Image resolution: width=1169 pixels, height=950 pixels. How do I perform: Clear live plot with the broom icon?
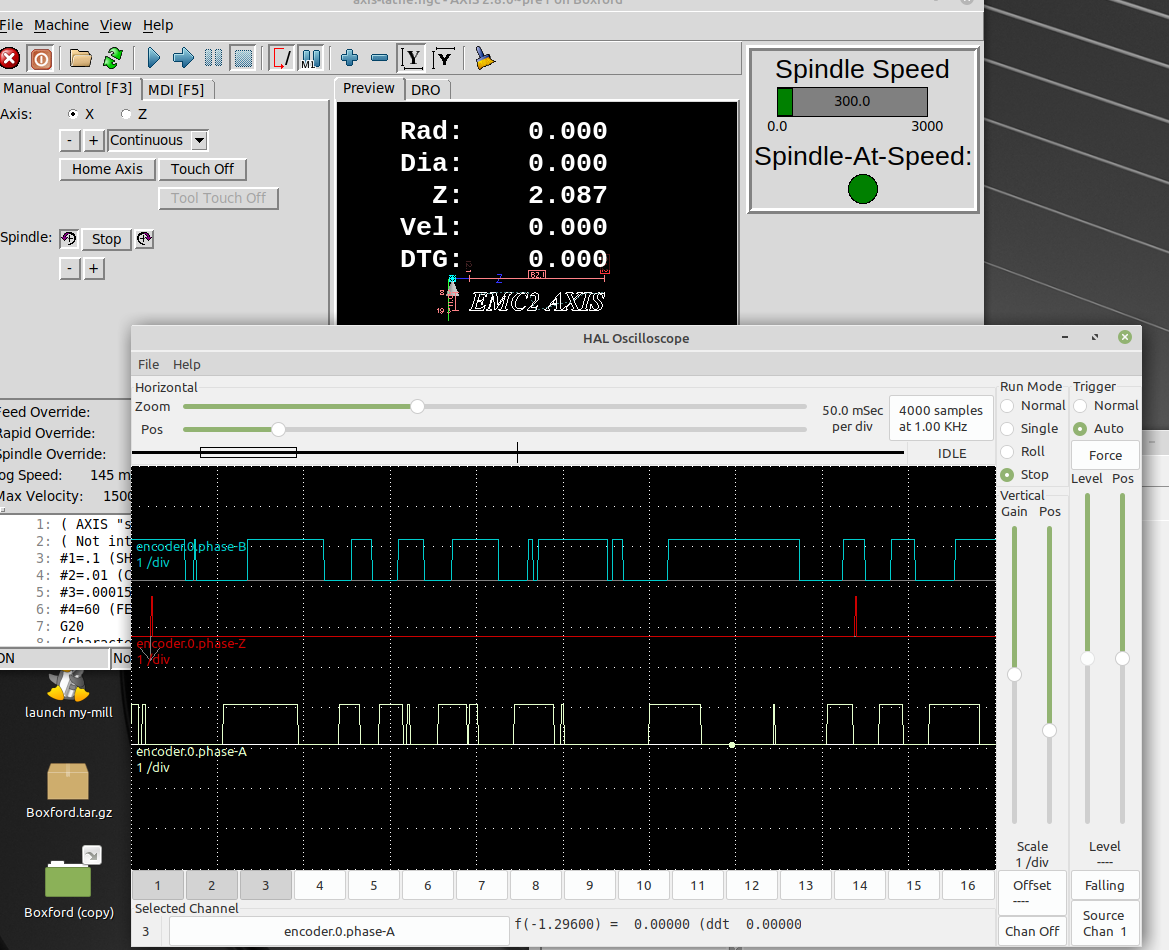tap(484, 58)
